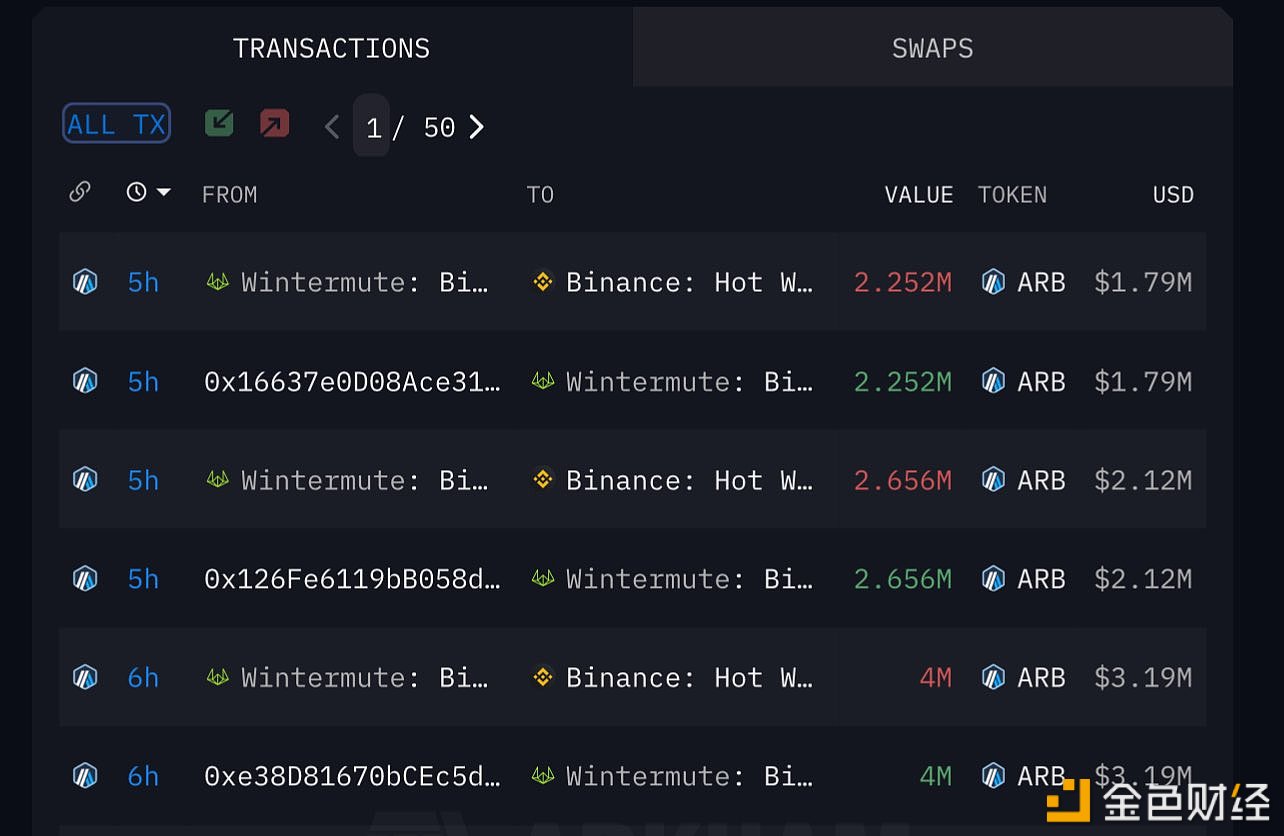This screenshot has width=1284, height=836.
Task: Click total pages number 50
Action: pos(439,127)
